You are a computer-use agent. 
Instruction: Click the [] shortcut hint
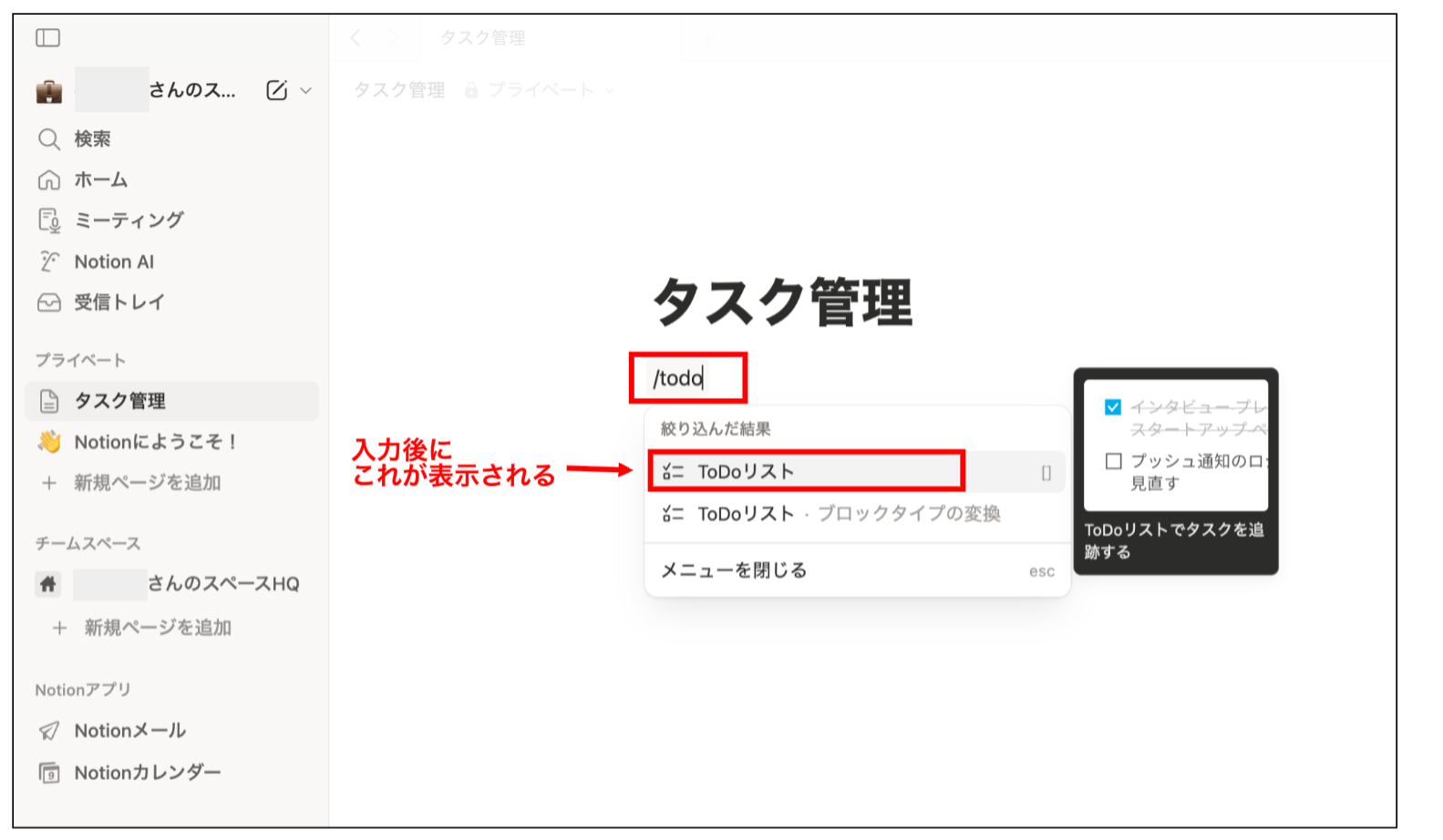click(x=1046, y=473)
